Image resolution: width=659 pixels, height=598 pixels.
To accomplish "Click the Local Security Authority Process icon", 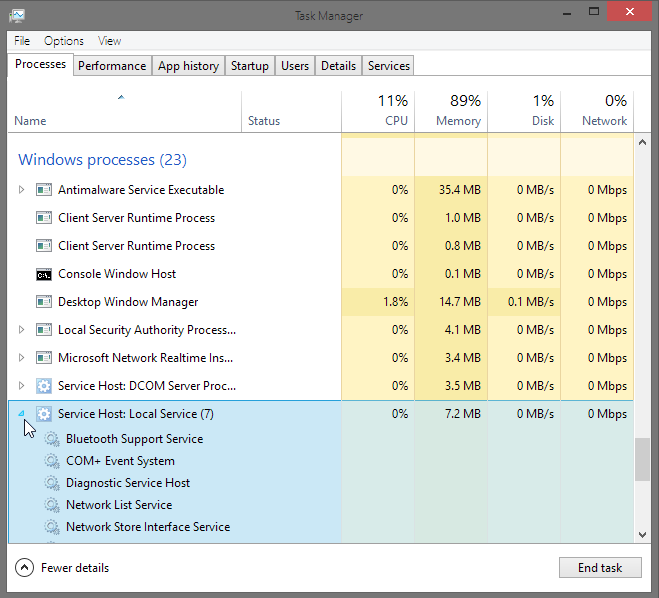I will tap(44, 330).
